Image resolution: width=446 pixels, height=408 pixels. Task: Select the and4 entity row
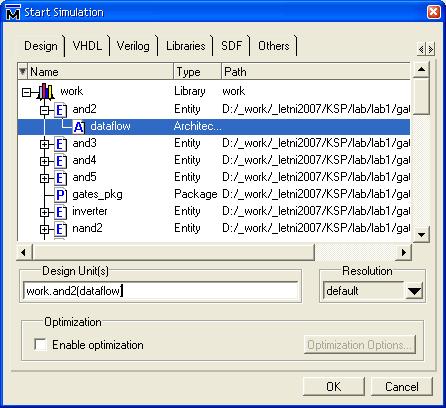coord(214,161)
